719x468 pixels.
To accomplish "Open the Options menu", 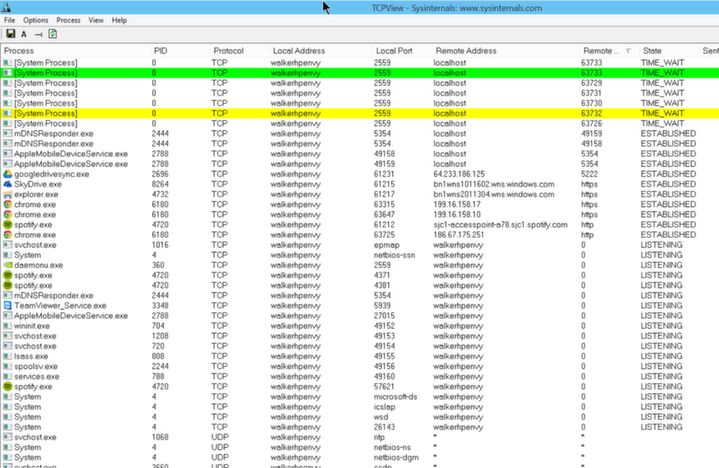I will pyautogui.click(x=35, y=20).
